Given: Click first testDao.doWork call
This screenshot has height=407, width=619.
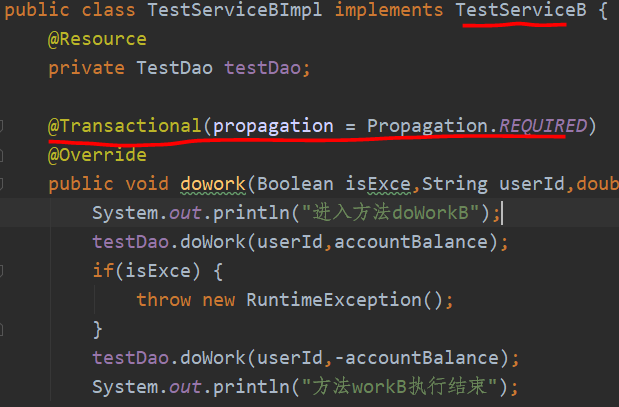Looking at the screenshot, I should 180,242.
